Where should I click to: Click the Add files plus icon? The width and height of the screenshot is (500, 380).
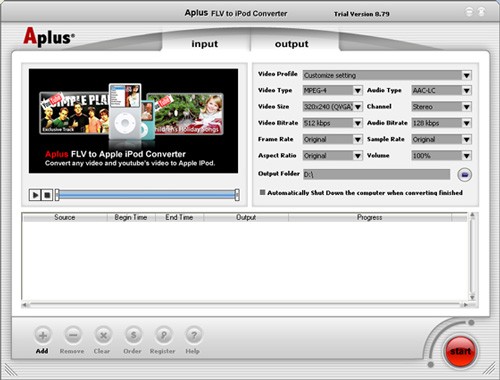coord(43,335)
